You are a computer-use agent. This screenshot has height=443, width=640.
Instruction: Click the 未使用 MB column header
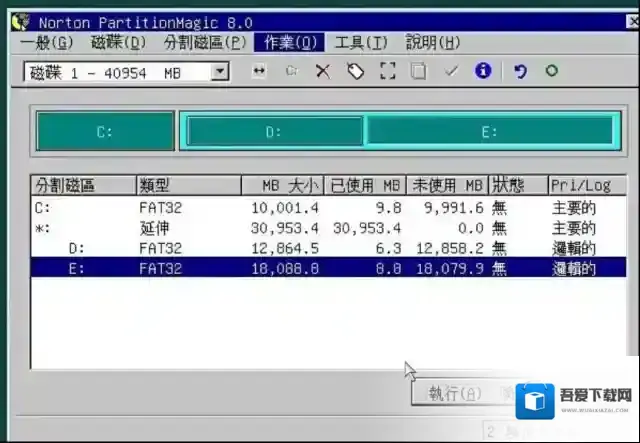pos(447,186)
